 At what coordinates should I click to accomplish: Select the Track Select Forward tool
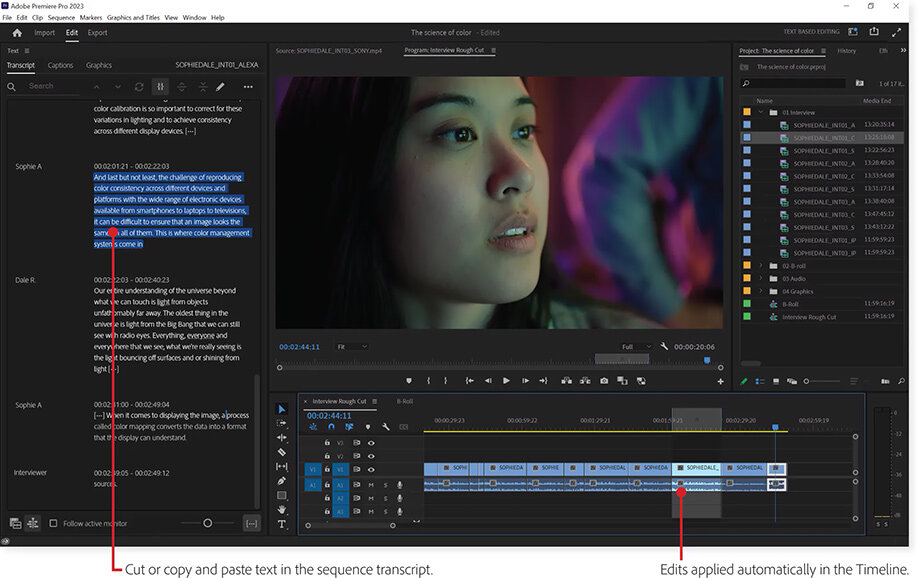282,423
